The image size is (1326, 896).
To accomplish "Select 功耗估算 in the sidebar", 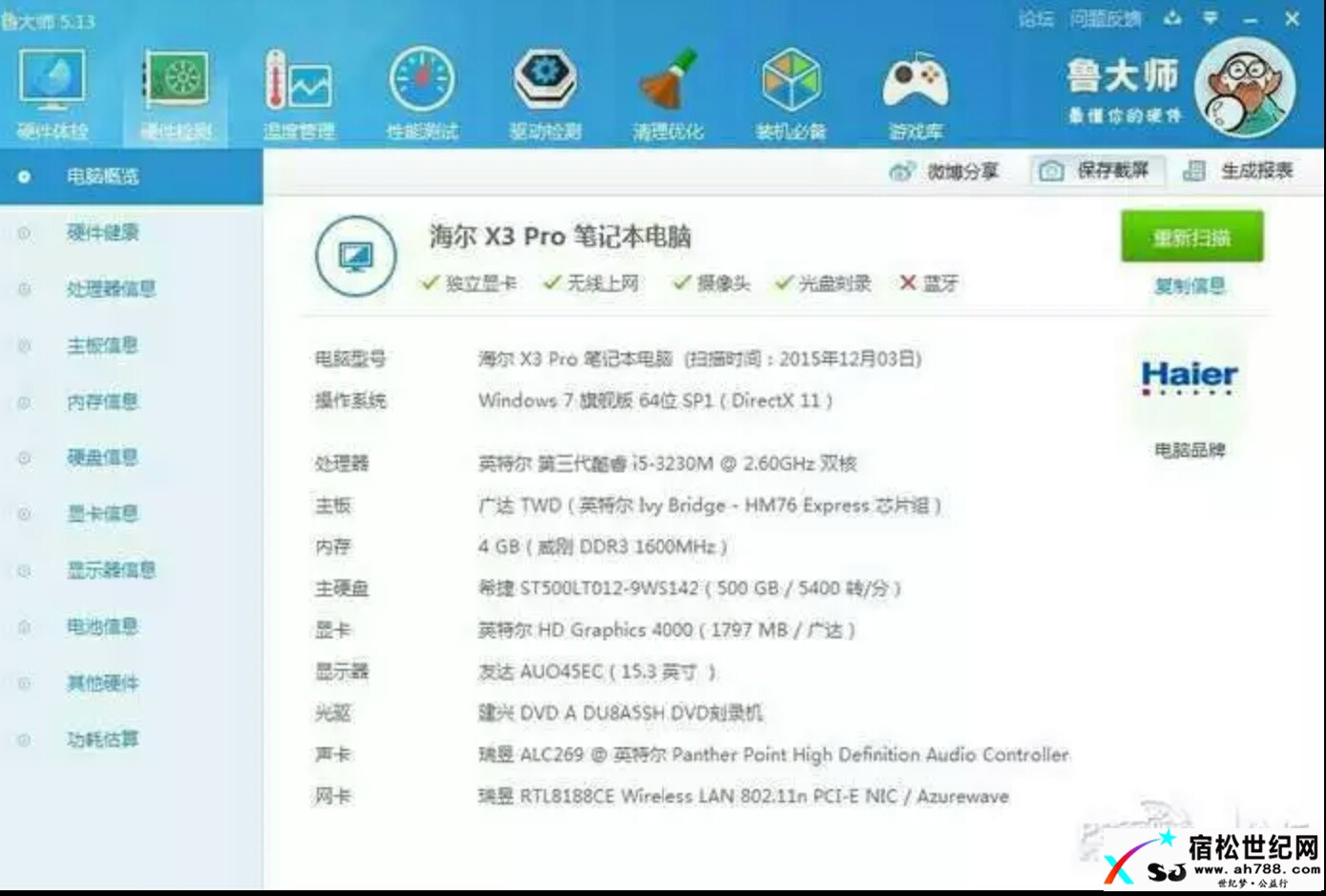I will click(103, 740).
